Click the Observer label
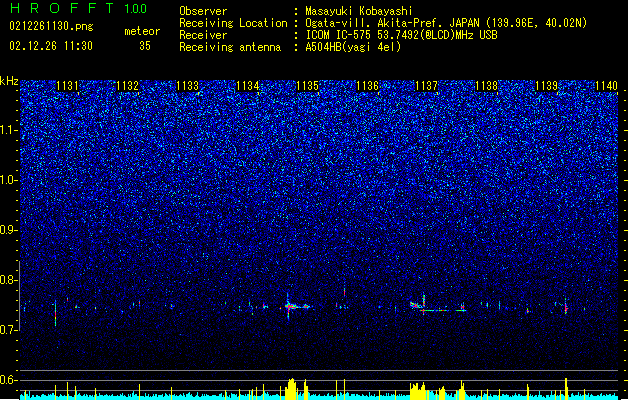629x400 pixels. pyautogui.click(x=203, y=11)
